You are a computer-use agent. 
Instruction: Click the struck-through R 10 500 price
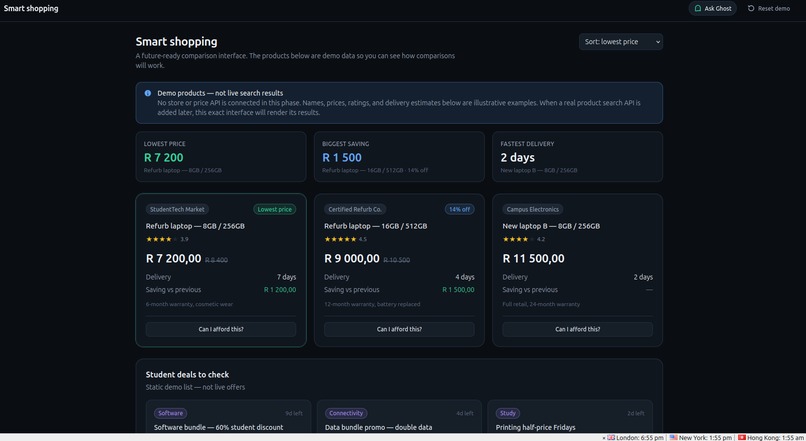pos(397,260)
